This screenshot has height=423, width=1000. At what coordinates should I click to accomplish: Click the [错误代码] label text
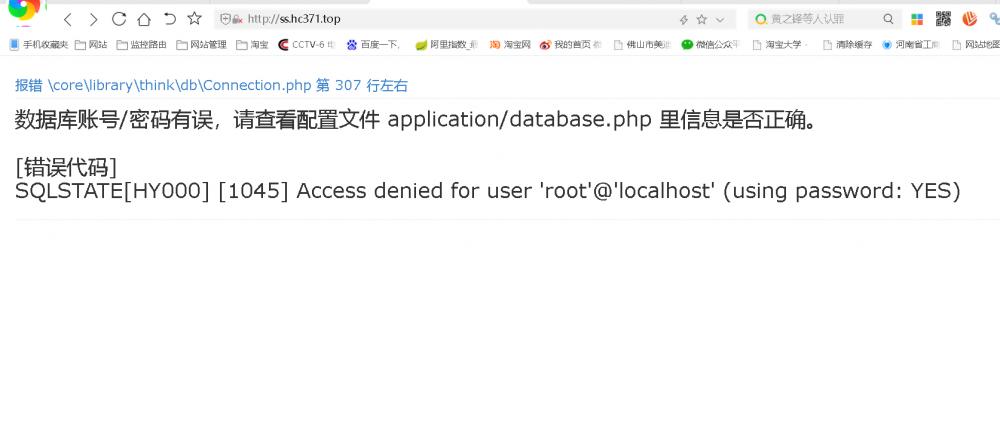pos(66,167)
